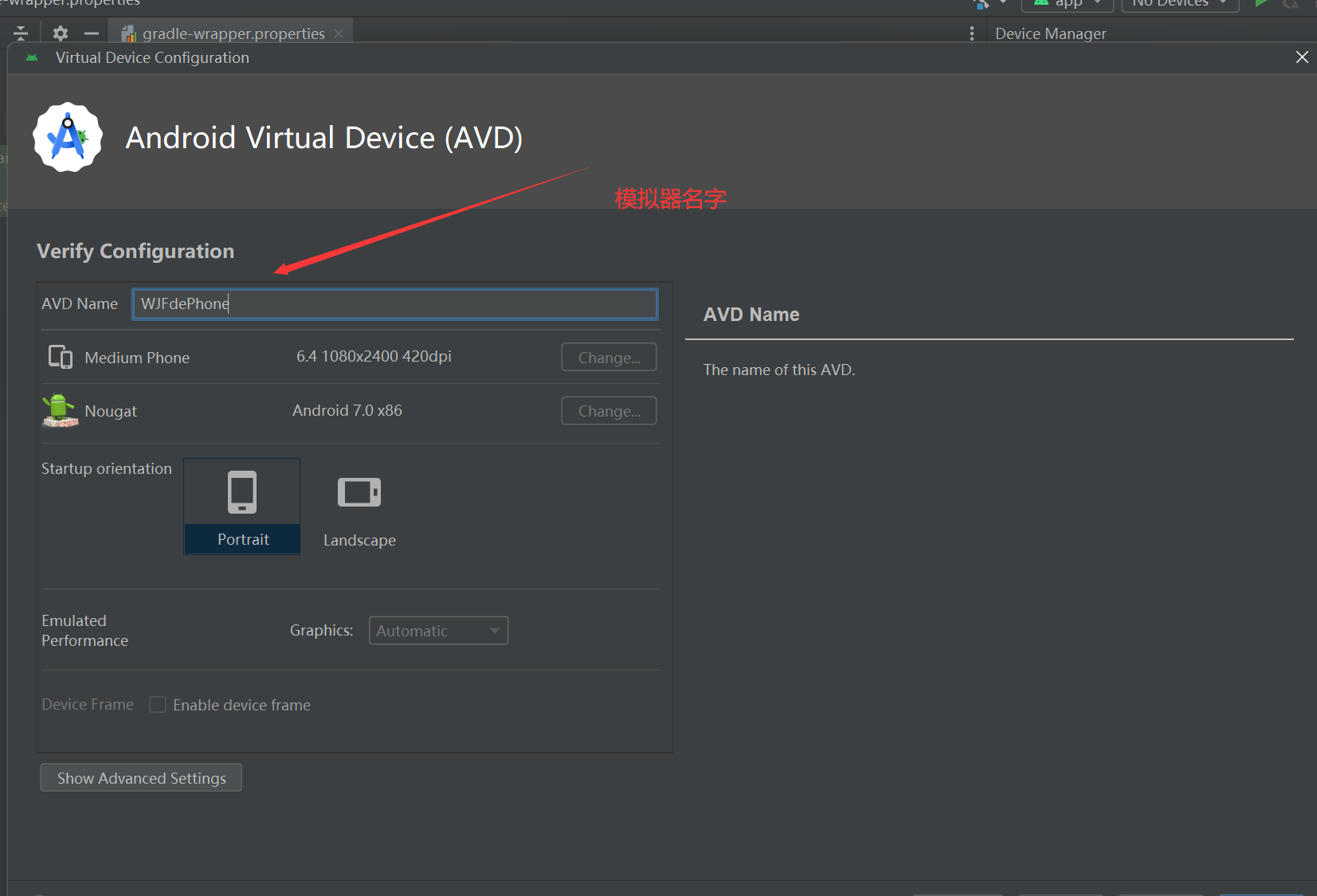Enable device frame checkbox
Screen dimensions: 1317x896
click(158, 705)
